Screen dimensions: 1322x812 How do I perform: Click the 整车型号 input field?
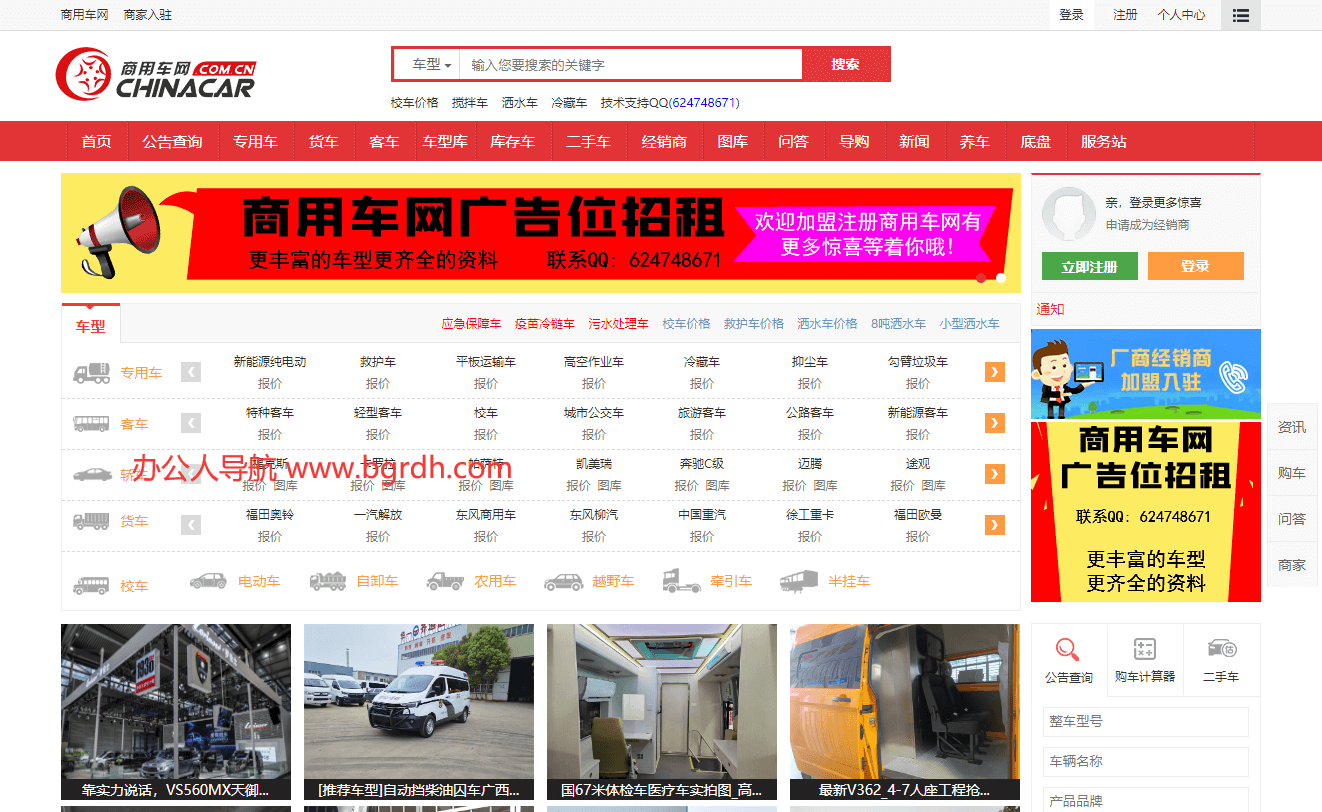click(x=1145, y=721)
